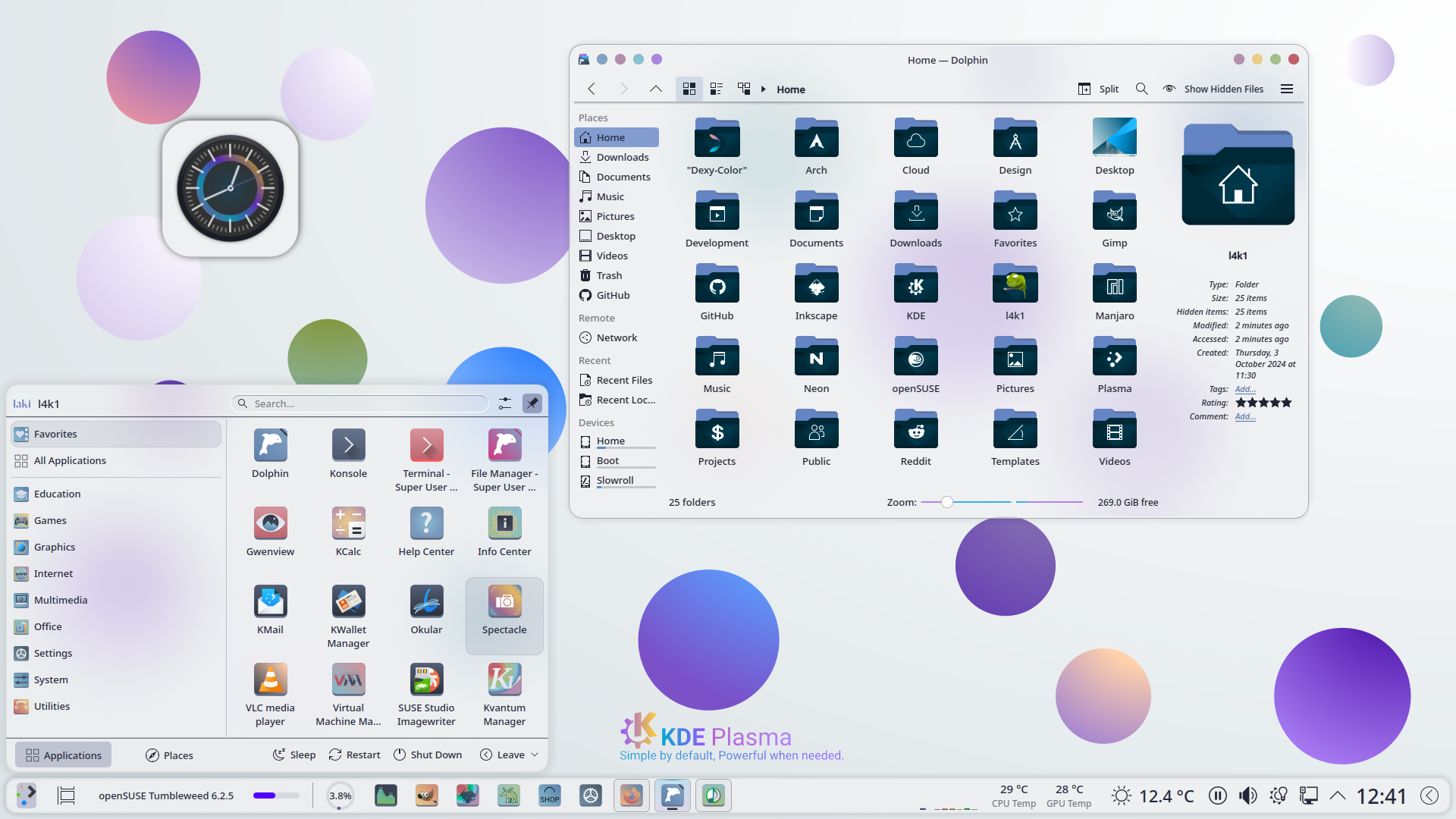
Task: Click the Restart button
Action: (355, 755)
